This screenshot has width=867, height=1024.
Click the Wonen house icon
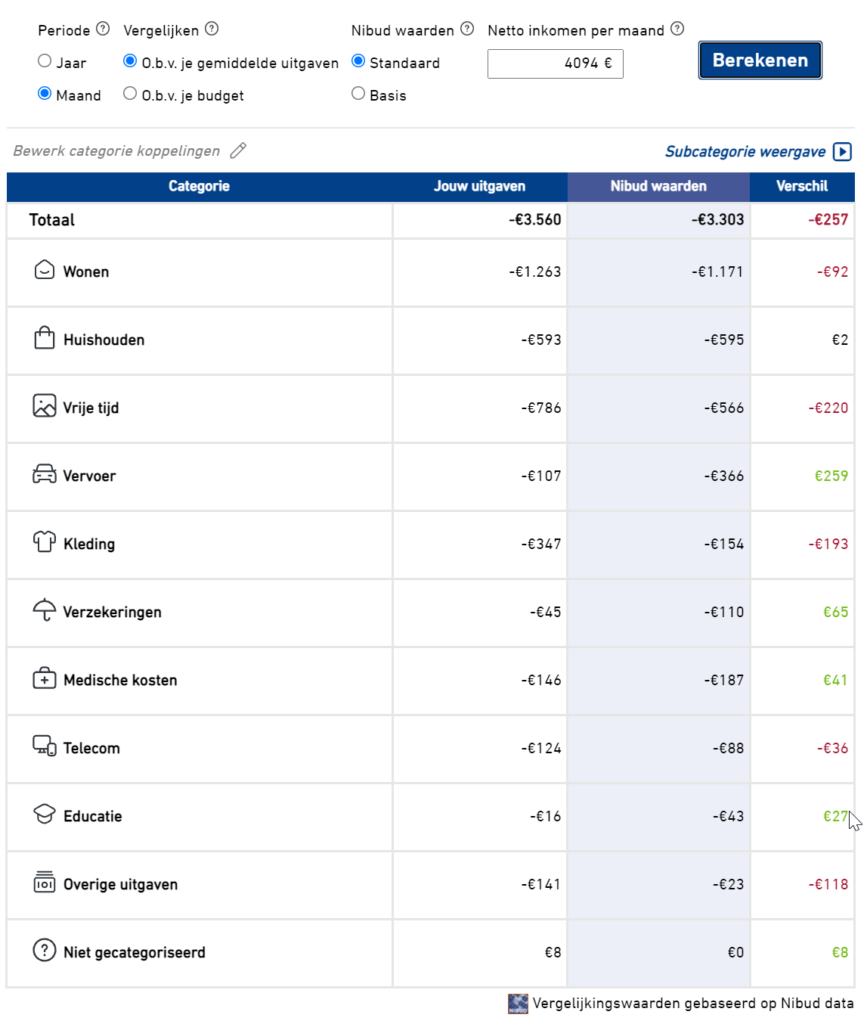pos(44,271)
